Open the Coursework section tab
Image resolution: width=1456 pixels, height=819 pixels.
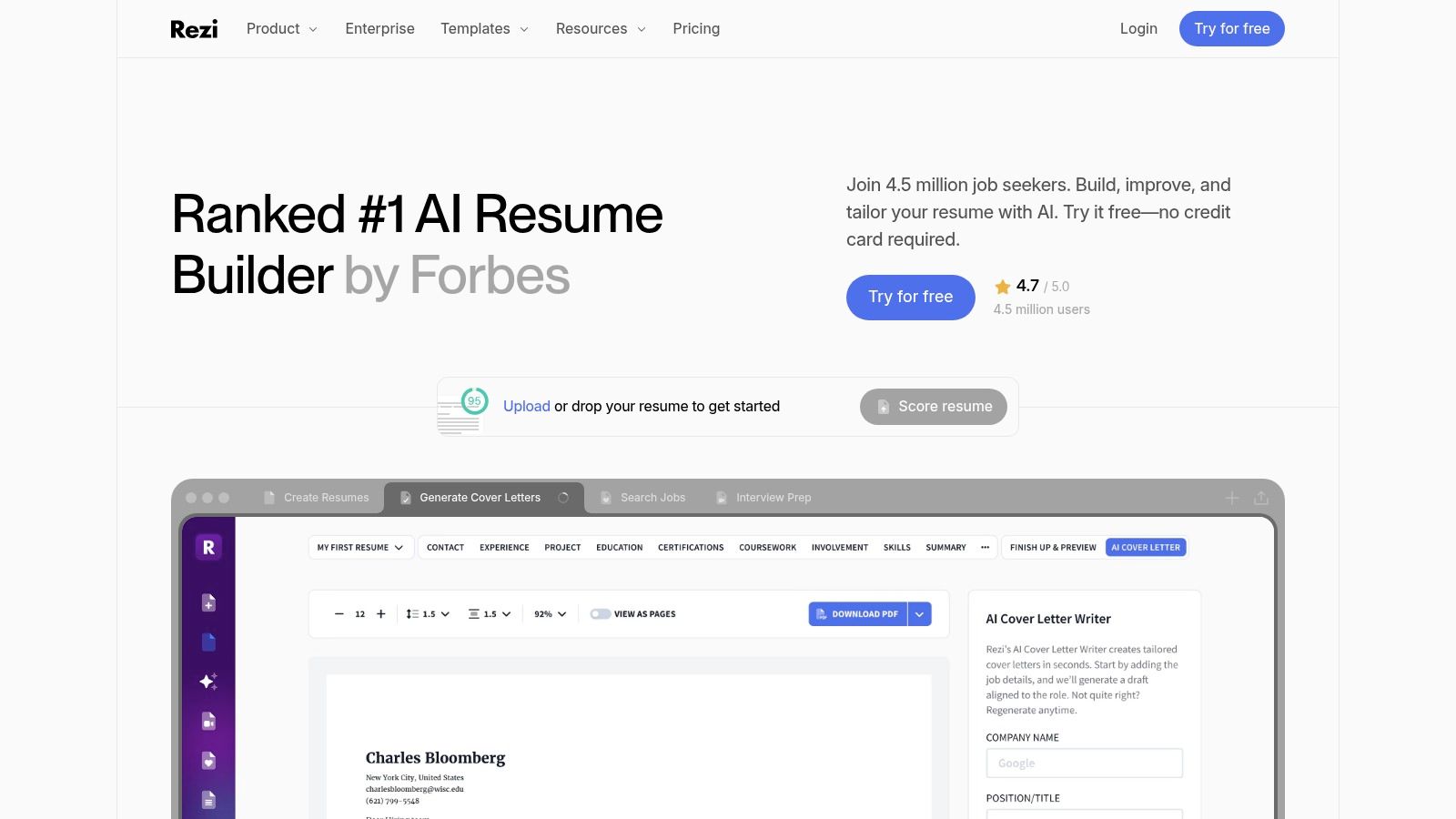tap(767, 548)
